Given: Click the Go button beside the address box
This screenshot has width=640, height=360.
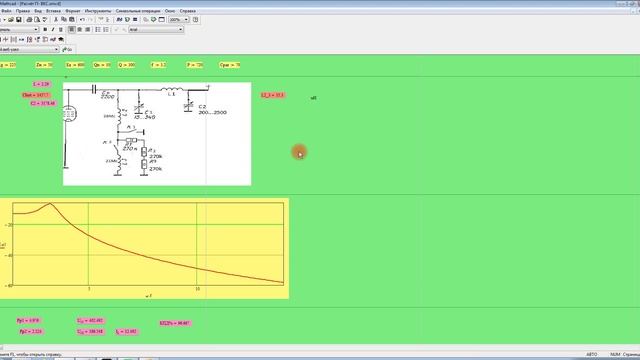Looking at the screenshot, I should [67, 49].
